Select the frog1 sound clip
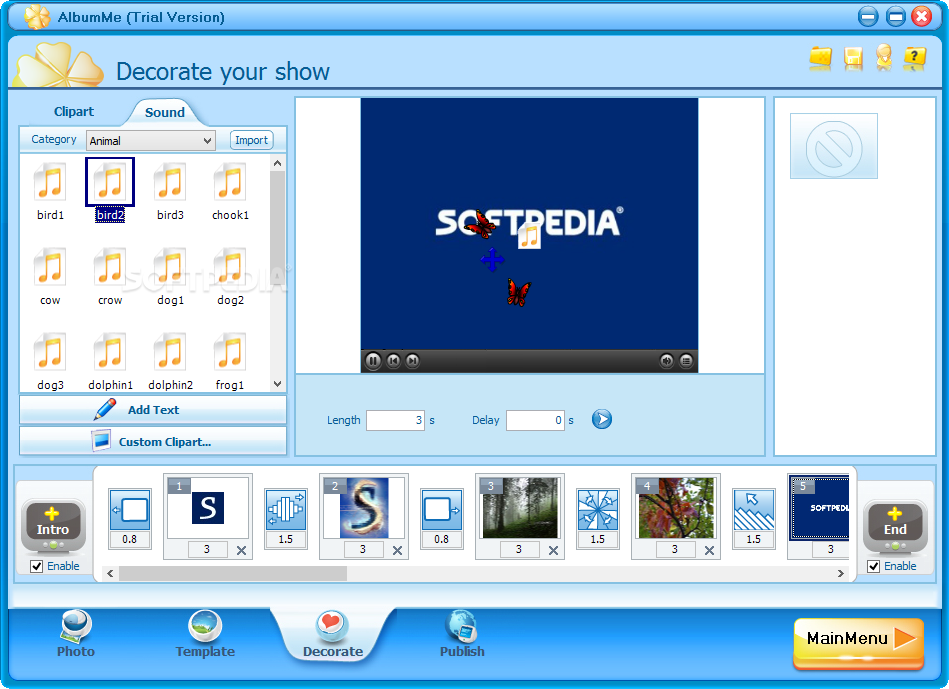 click(x=230, y=361)
